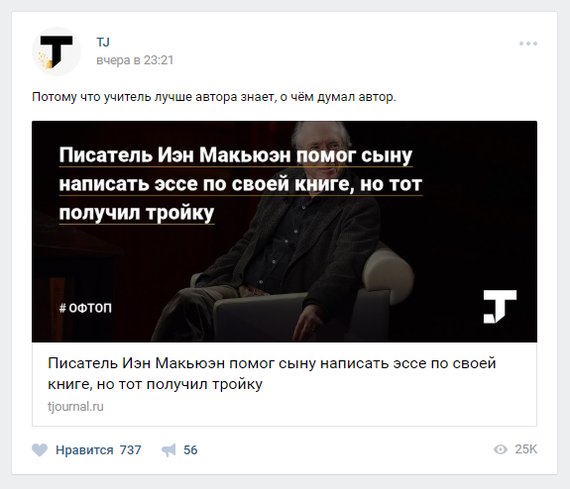Click the #ОФТОП hashtag on image

85,308
